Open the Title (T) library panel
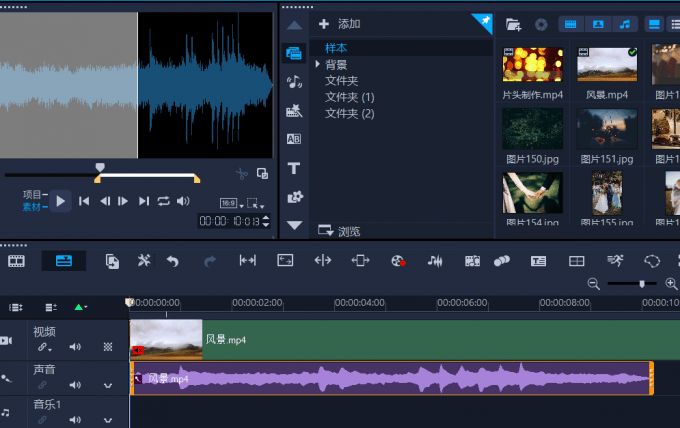 click(294, 168)
